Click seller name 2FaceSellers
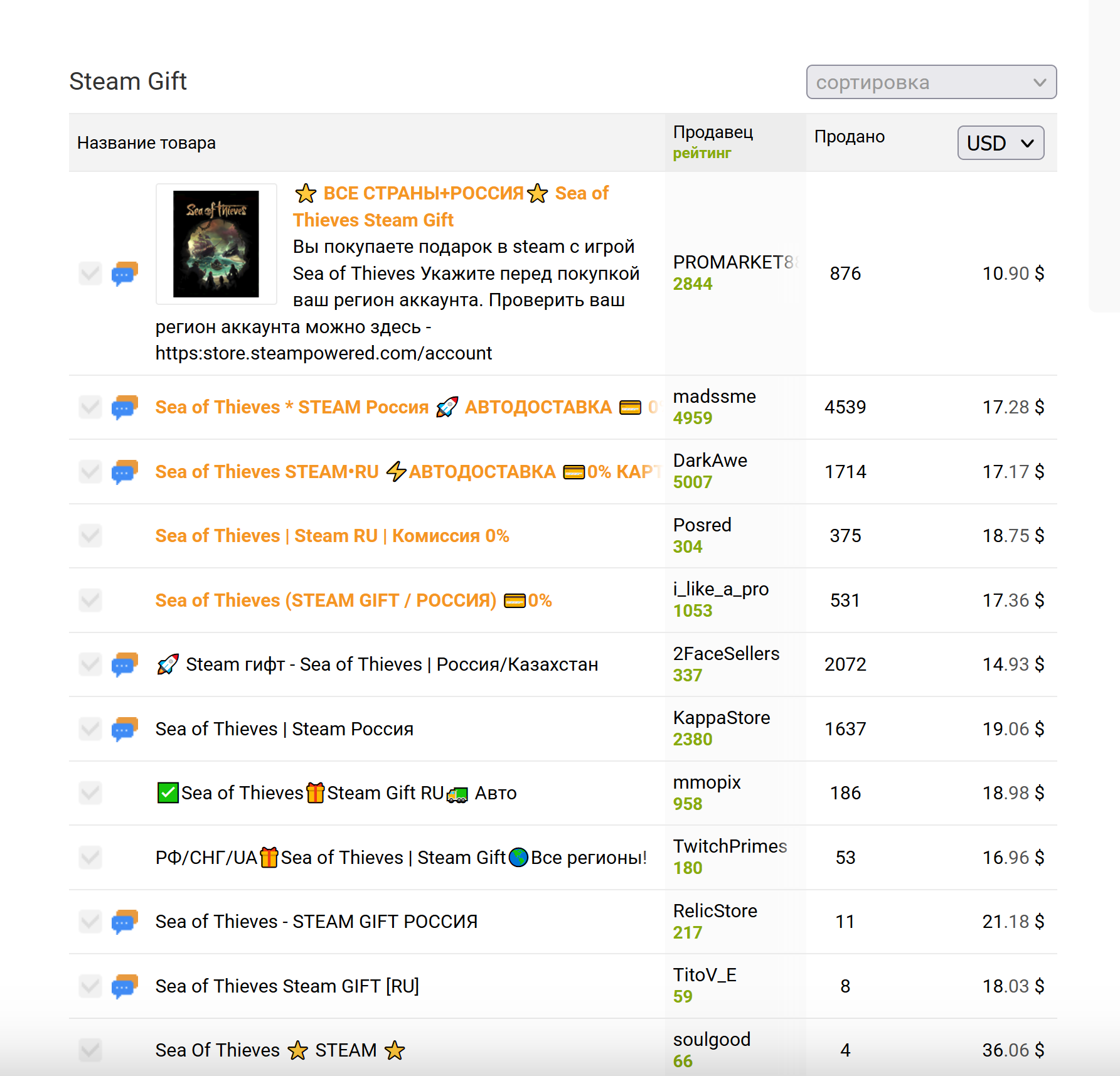Viewport: 1120px width, 1076px height. (x=727, y=654)
